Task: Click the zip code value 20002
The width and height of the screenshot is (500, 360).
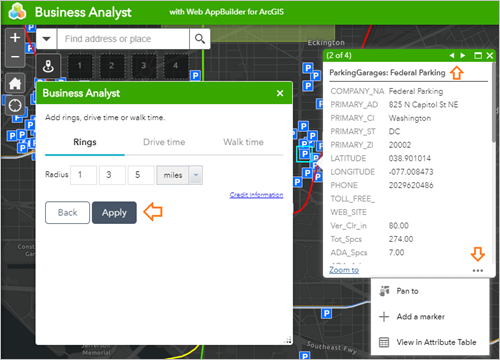Action: pos(400,145)
